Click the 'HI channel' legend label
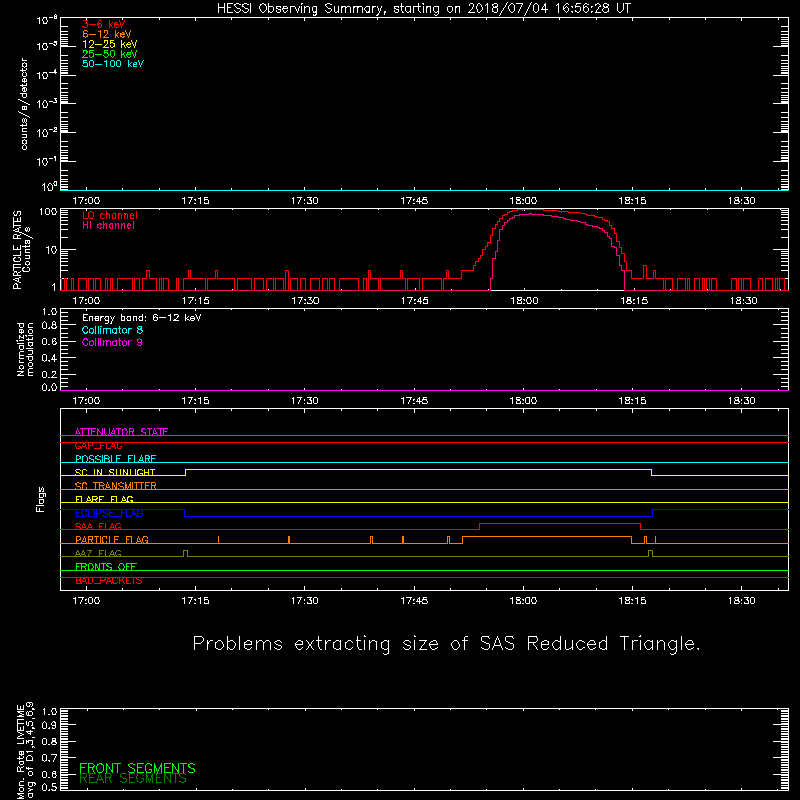This screenshot has width=800, height=800. tap(108, 226)
